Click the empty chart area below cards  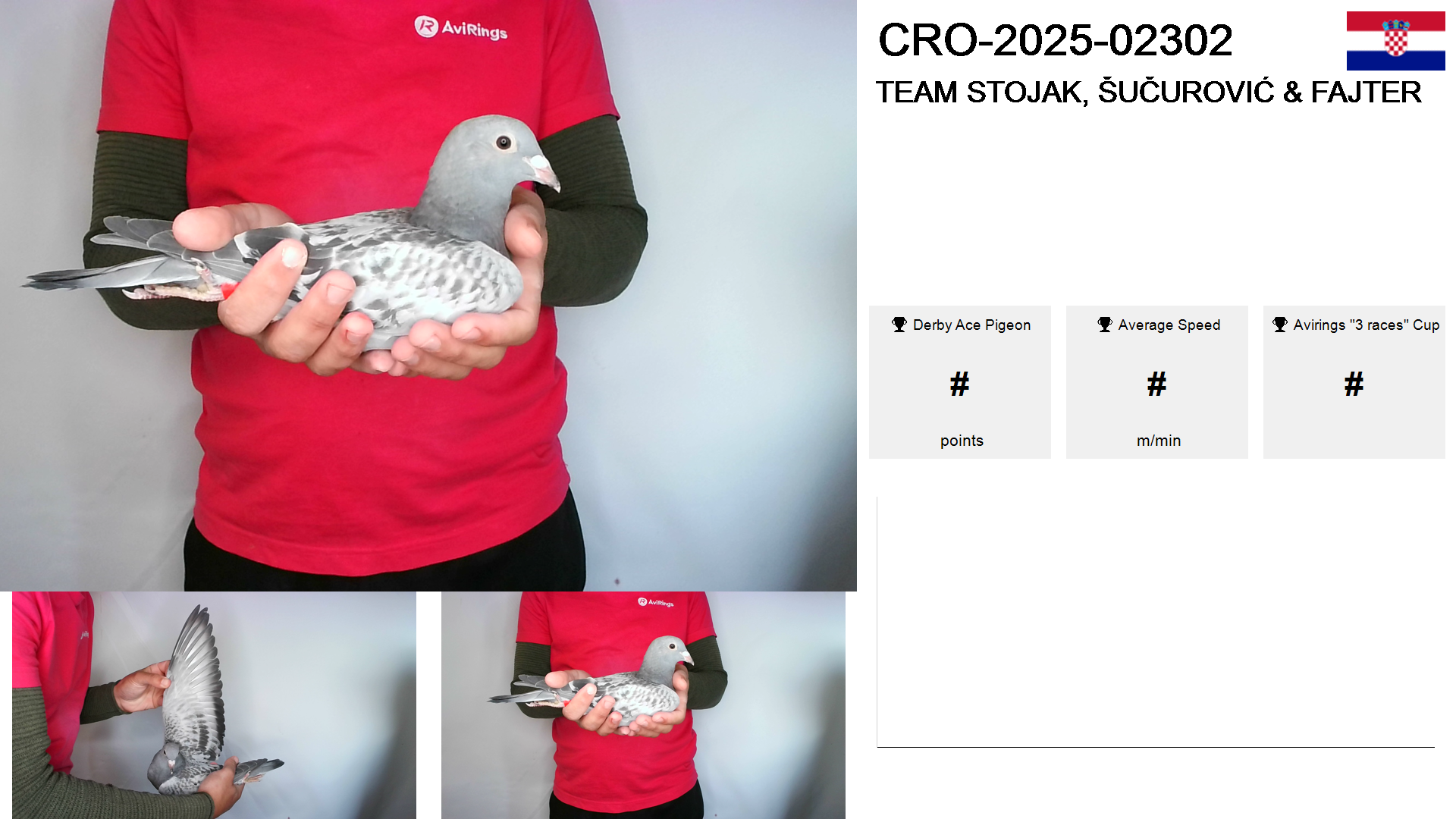coord(1156,622)
